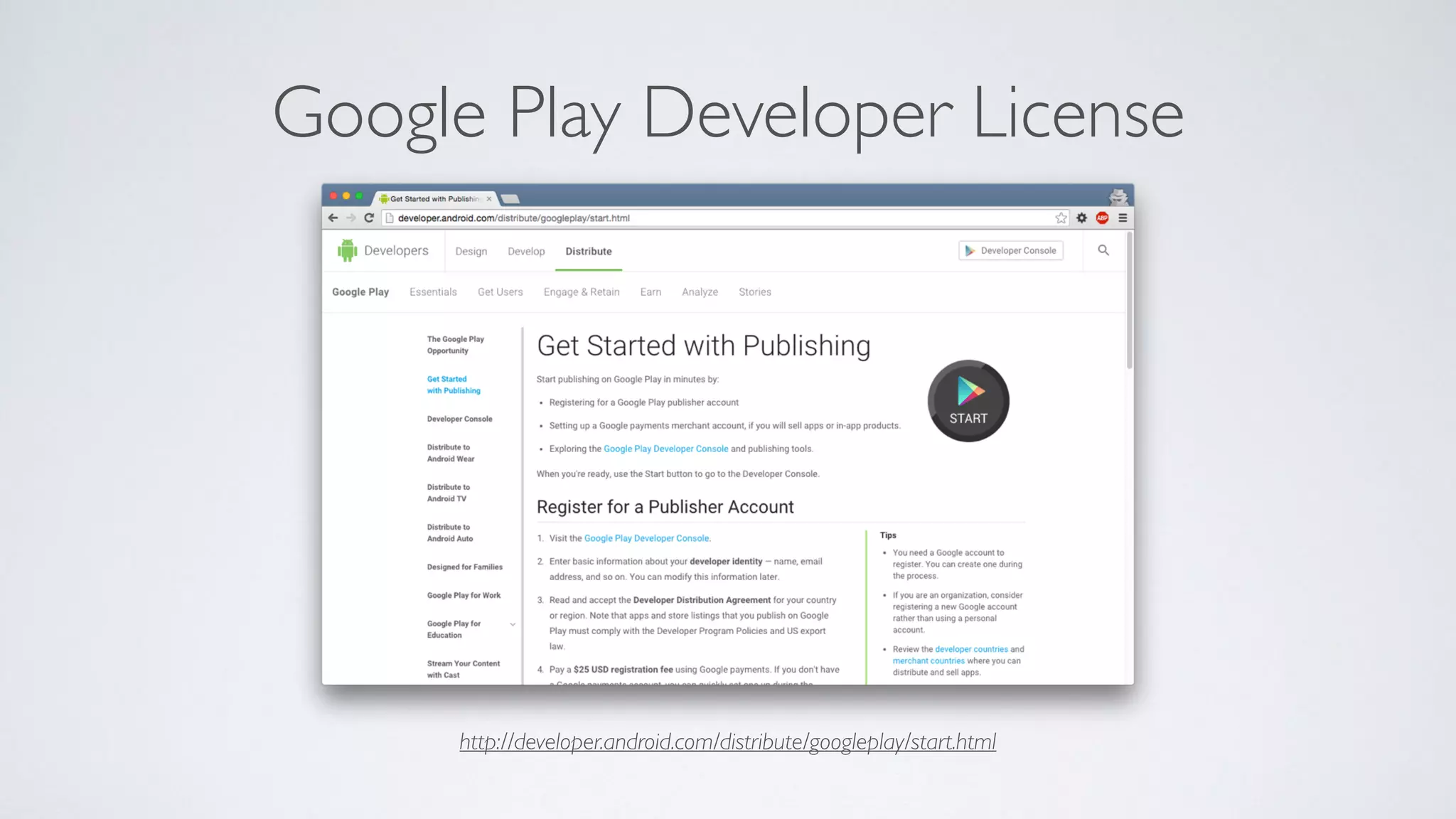
Task: Open Google Play for Education sidebar link
Action: (x=454, y=629)
